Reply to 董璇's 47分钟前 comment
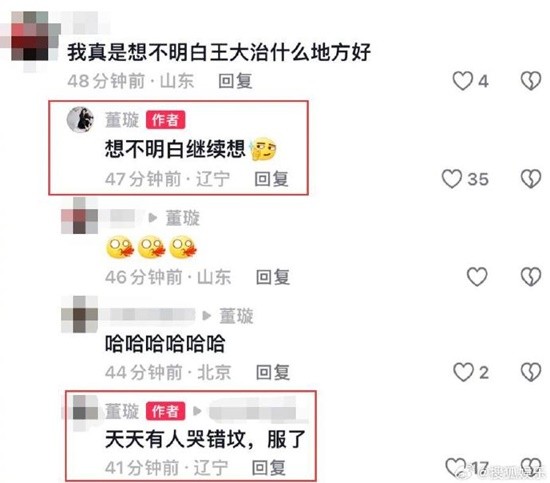 coord(271,179)
